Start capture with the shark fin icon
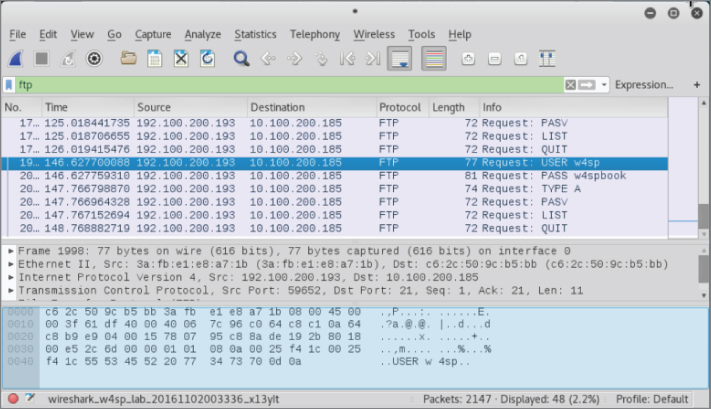The width and height of the screenshot is (711, 409). 16,58
